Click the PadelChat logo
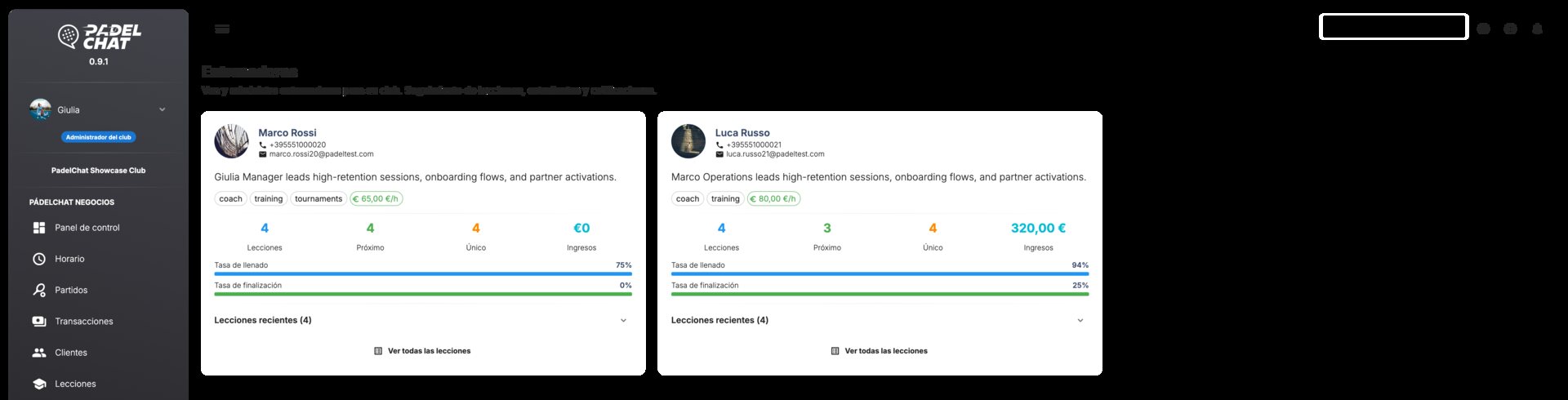1568x400 pixels. click(99, 37)
